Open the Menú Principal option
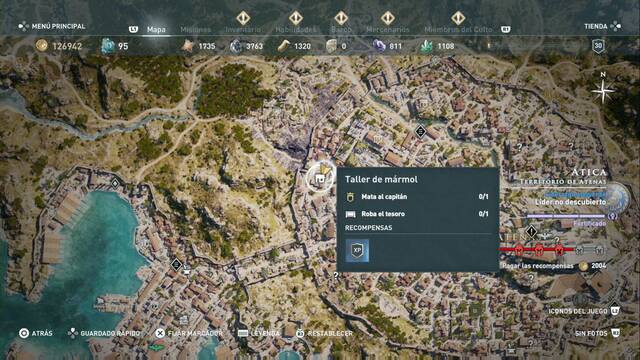The image size is (640, 360). click(x=52, y=26)
